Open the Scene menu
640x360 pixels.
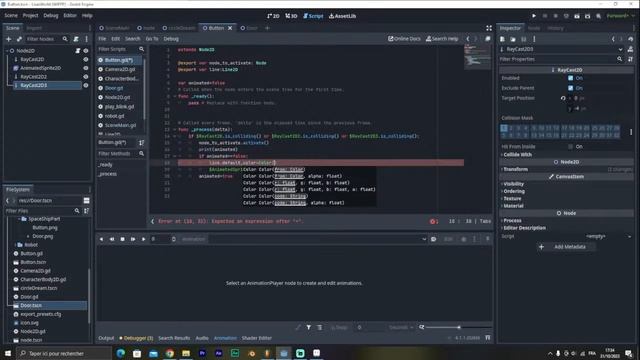[x=11, y=16]
